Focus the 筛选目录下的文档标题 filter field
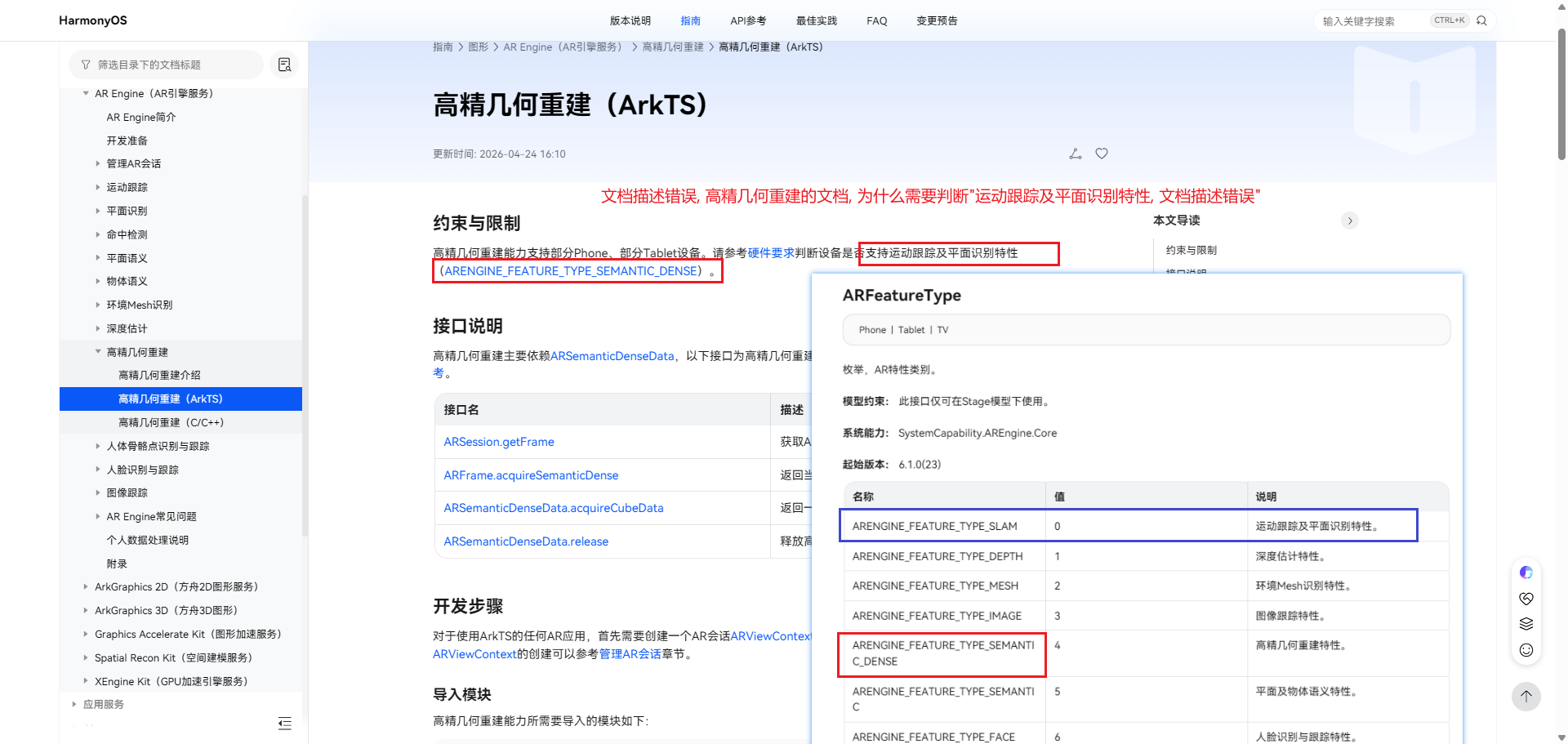Screen dimensions: 1568x744 tap(166, 65)
